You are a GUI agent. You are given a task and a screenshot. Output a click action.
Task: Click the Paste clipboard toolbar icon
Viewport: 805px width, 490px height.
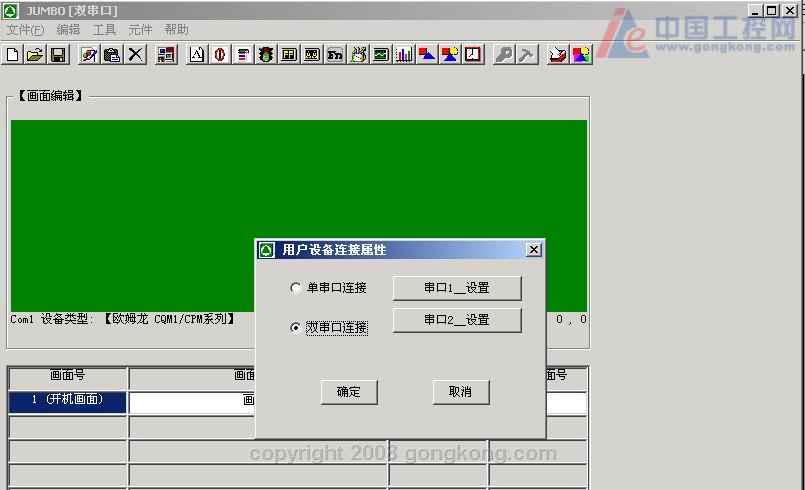coord(112,54)
